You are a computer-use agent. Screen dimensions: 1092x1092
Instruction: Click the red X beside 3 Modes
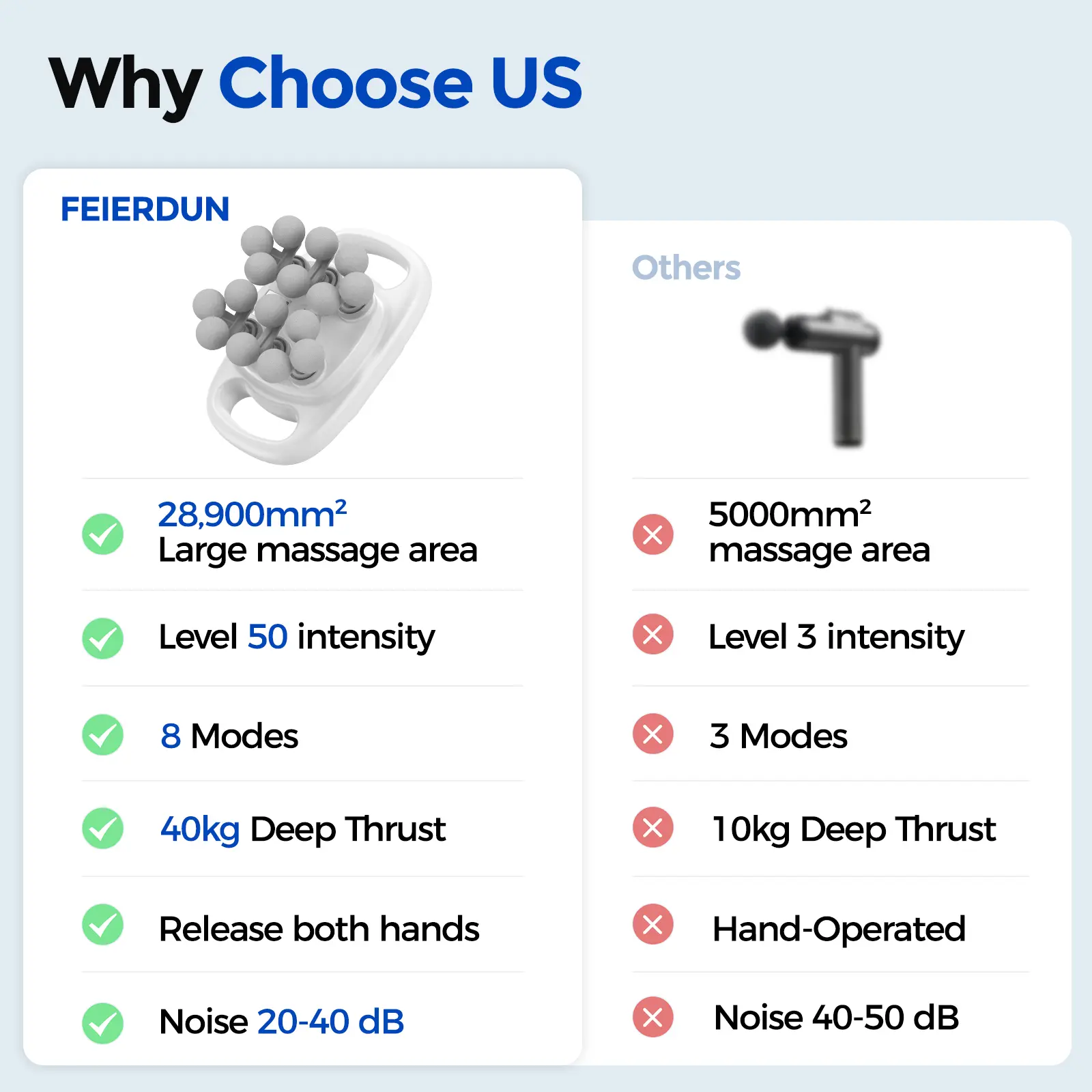click(x=653, y=734)
